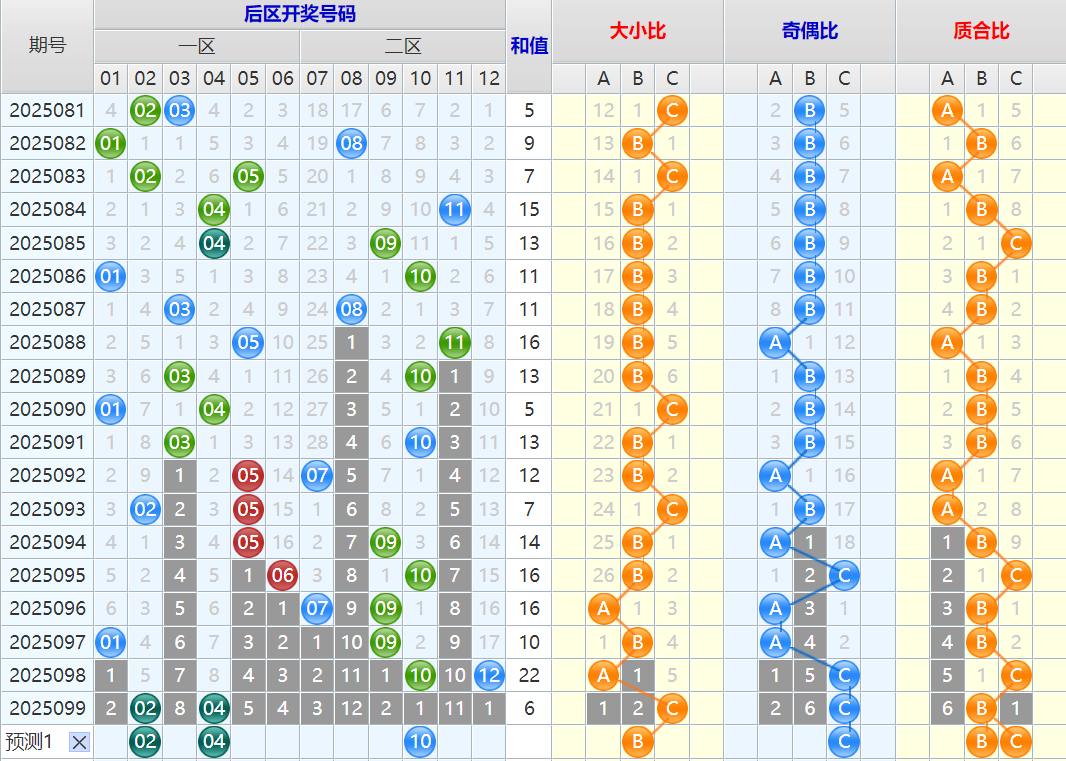Click blue C ball in 奇偶比 row 2025095

click(x=844, y=575)
